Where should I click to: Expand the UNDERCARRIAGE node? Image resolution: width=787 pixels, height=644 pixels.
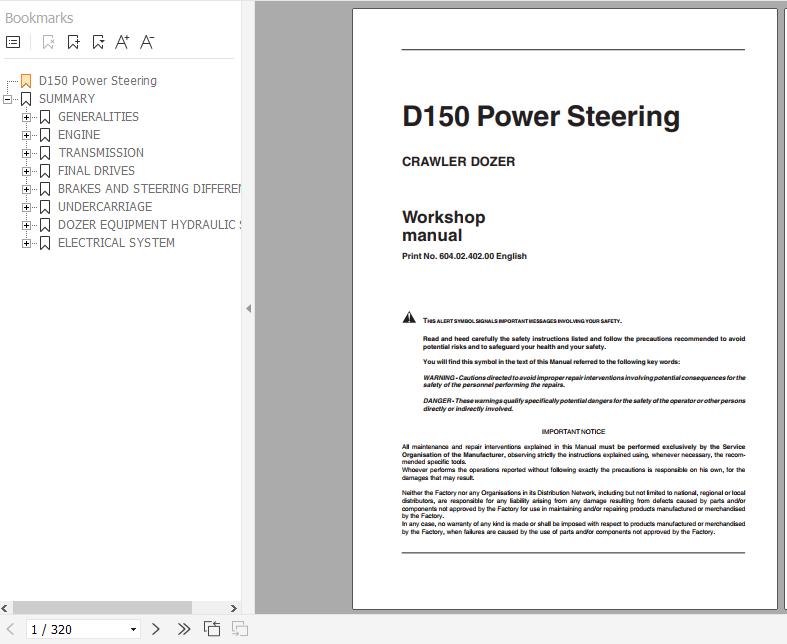26,207
